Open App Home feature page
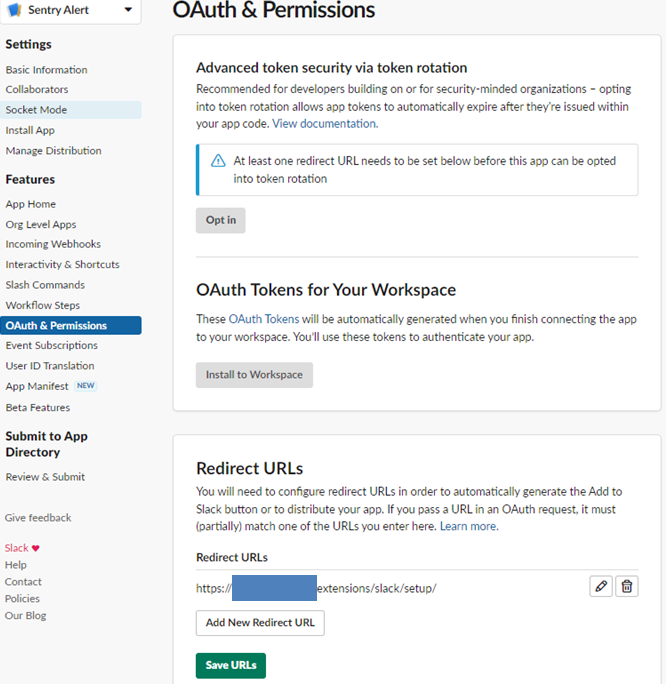The width and height of the screenshot is (666, 684). [31, 204]
